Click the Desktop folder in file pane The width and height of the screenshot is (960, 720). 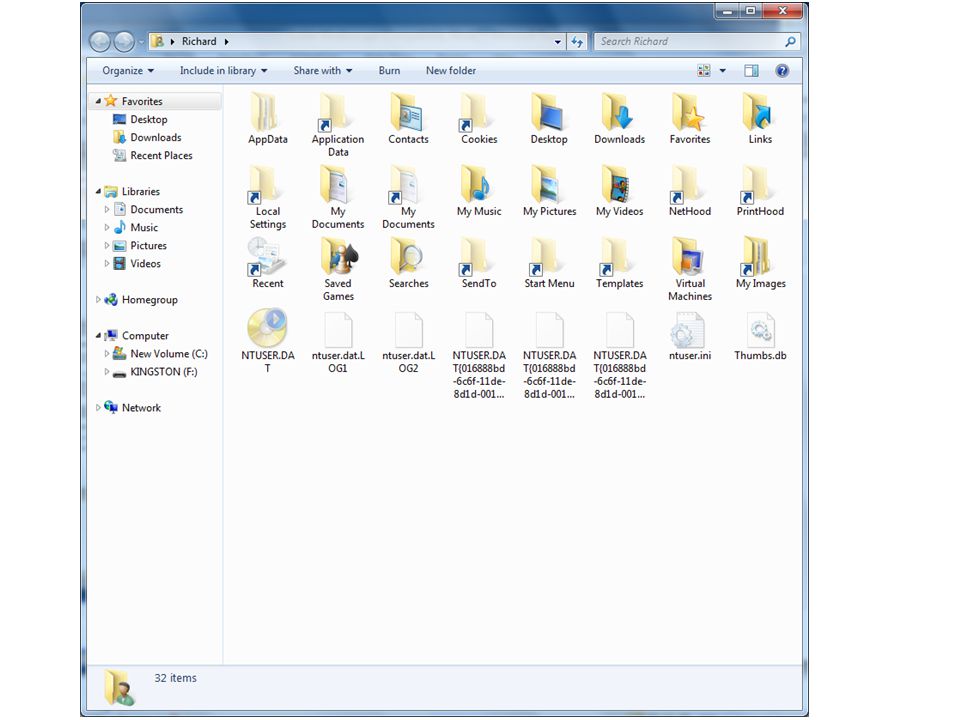(x=549, y=113)
